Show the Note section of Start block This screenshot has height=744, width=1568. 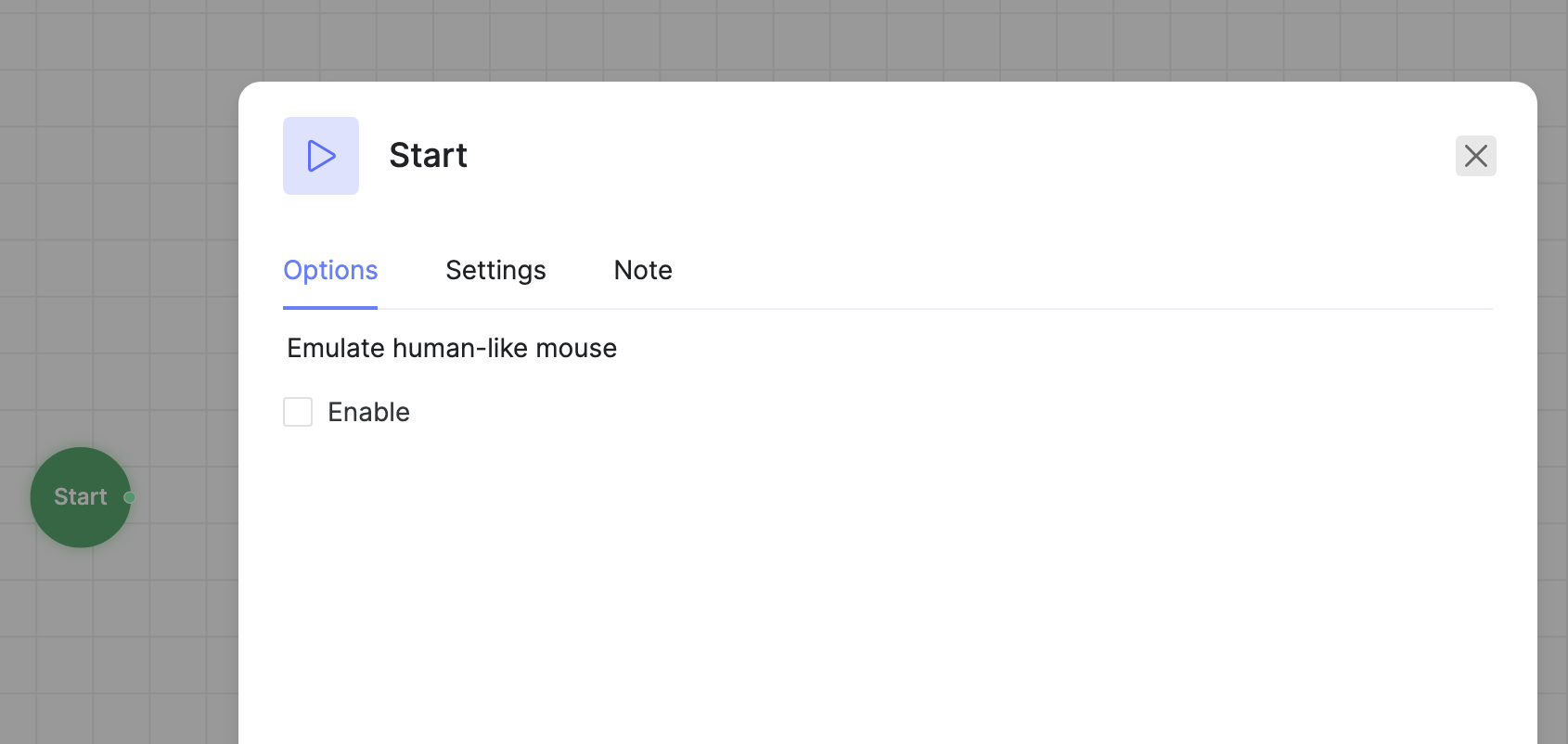643,270
